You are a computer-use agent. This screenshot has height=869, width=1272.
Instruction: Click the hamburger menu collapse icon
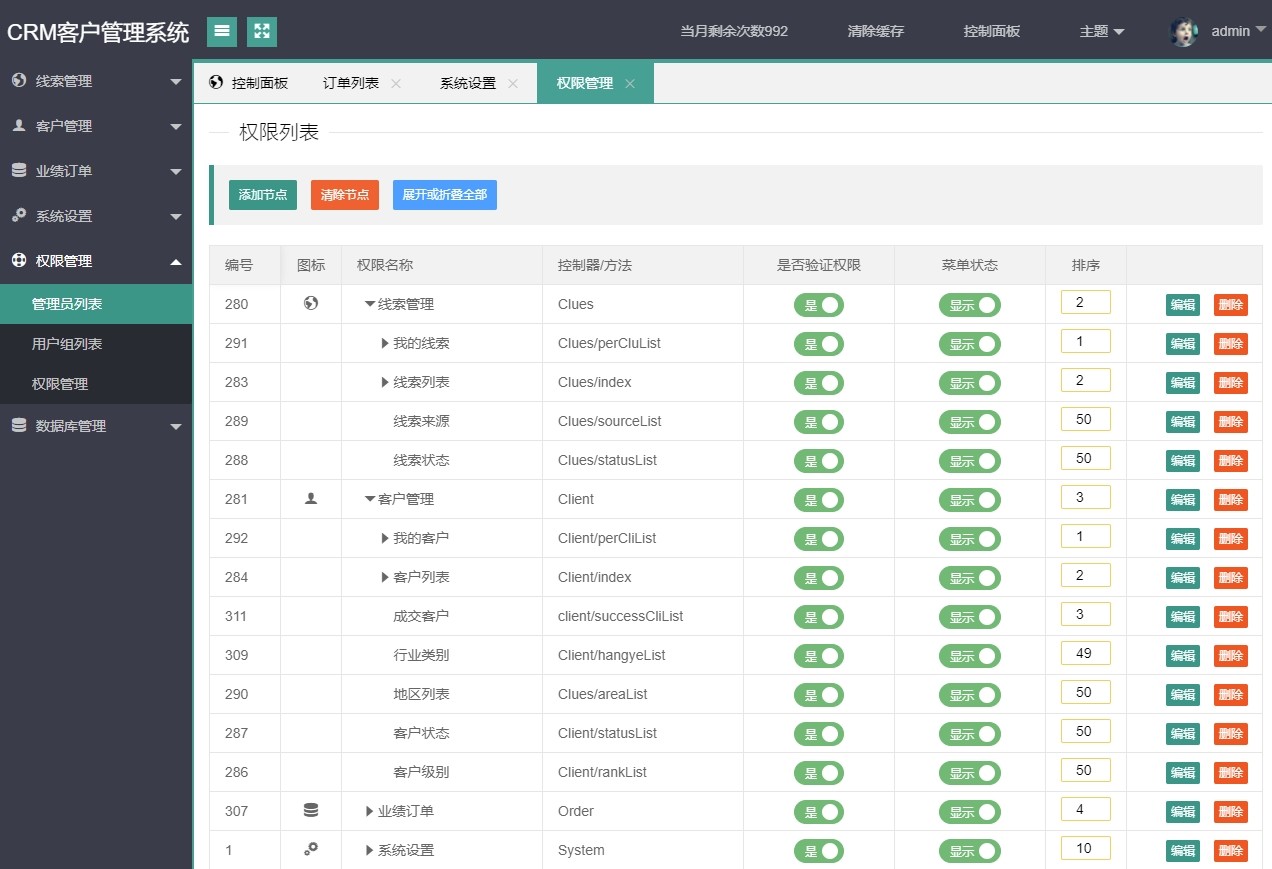pos(222,31)
